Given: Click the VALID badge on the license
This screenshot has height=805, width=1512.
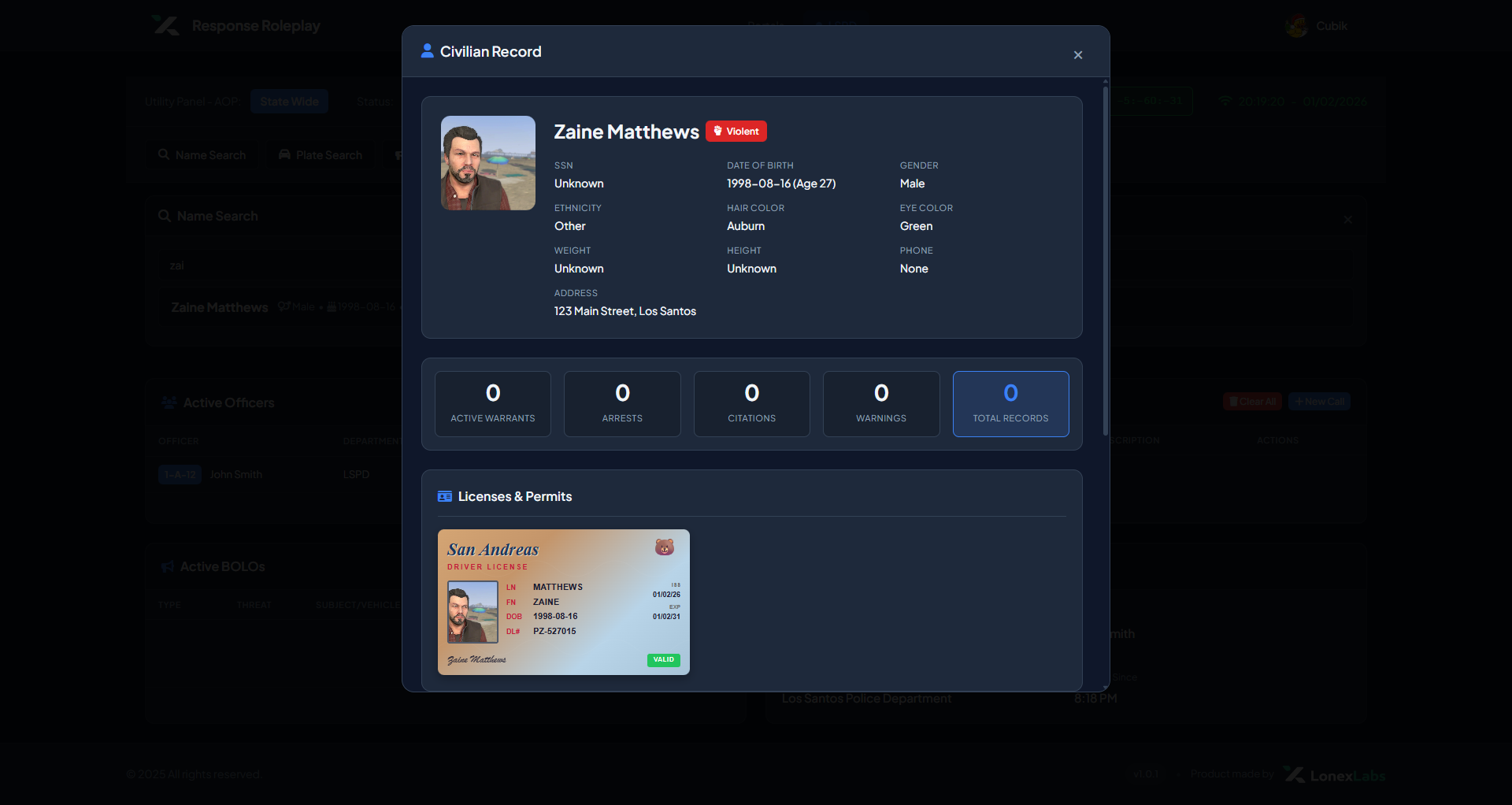Looking at the screenshot, I should point(664,660).
